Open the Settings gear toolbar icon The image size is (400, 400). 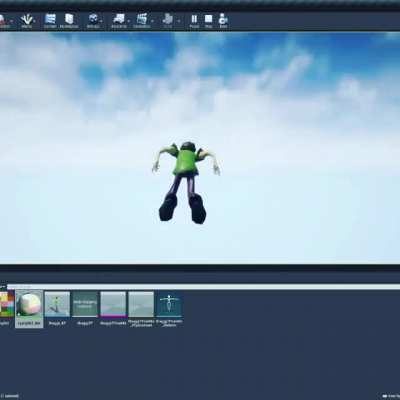(x=93, y=21)
